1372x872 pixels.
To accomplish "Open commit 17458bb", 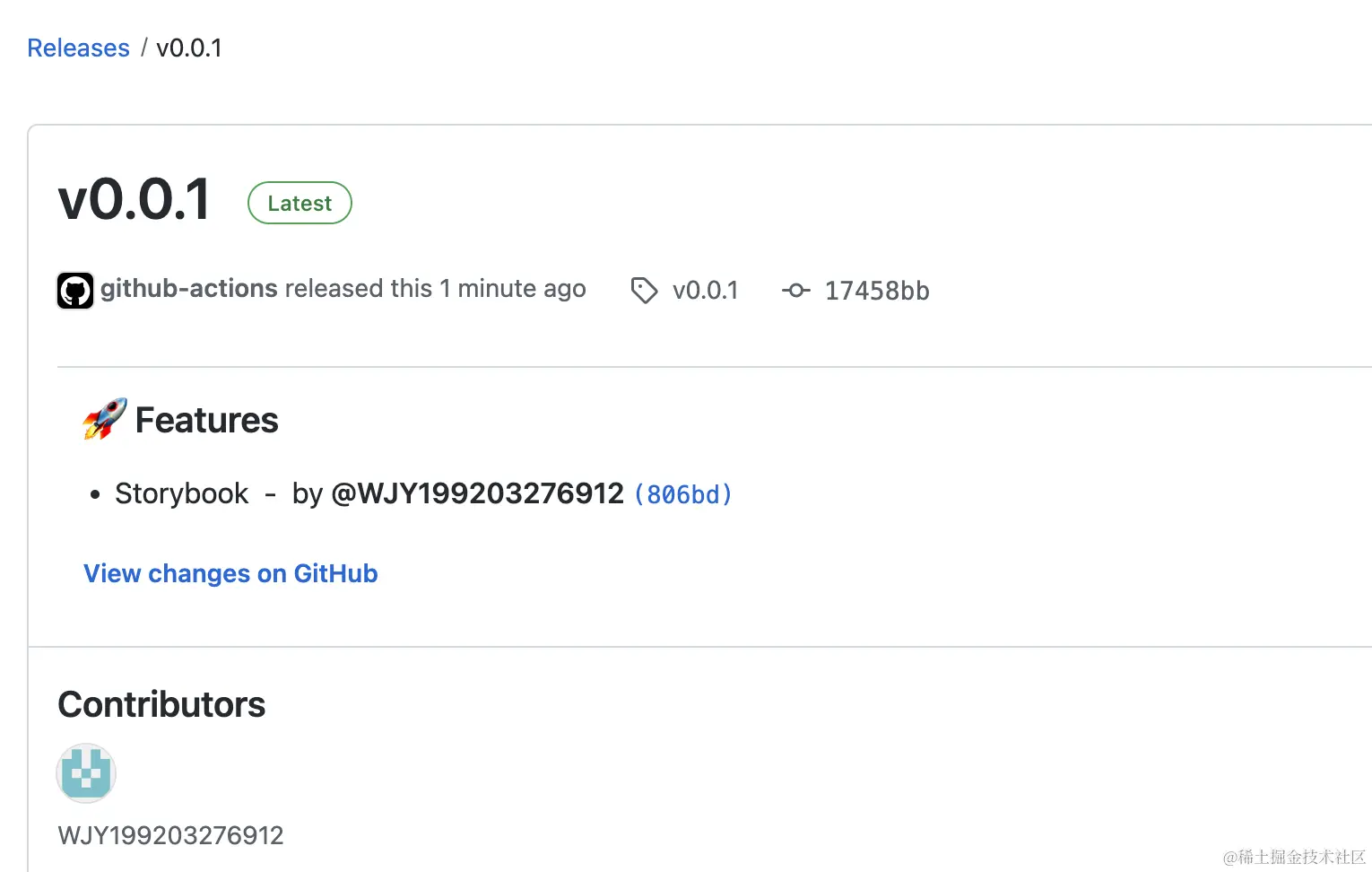I will (x=877, y=291).
